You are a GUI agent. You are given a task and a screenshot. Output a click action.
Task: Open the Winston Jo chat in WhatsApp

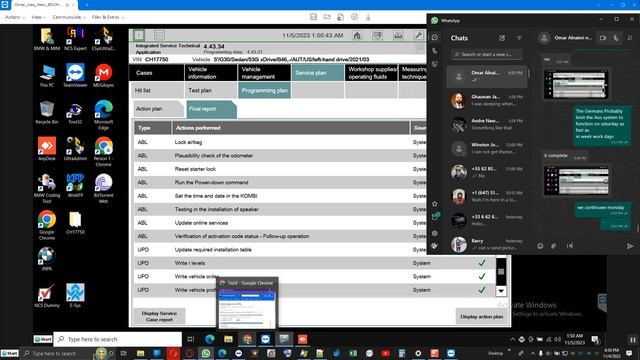pos(487,148)
